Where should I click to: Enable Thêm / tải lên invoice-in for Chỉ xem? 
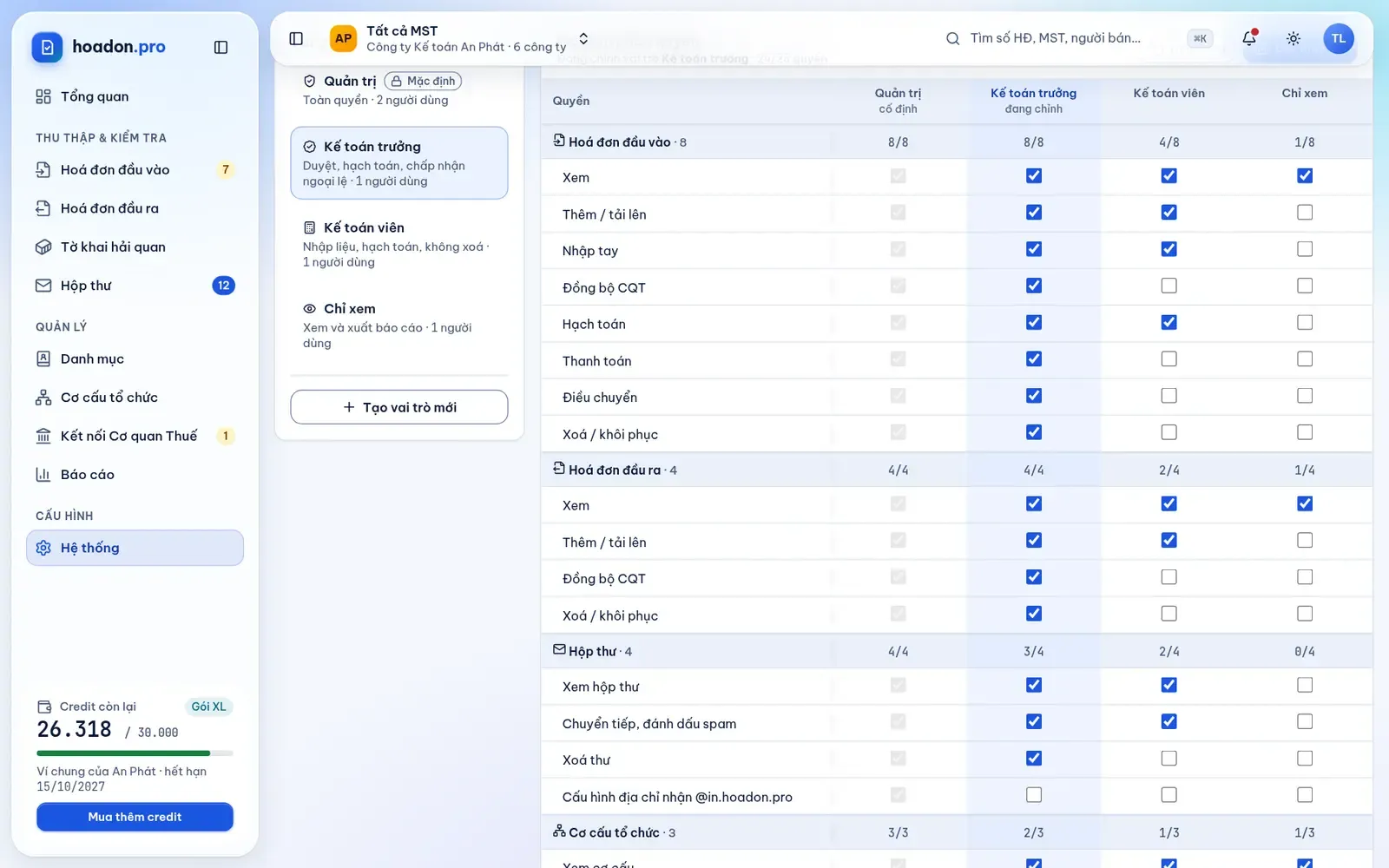point(1305,212)
